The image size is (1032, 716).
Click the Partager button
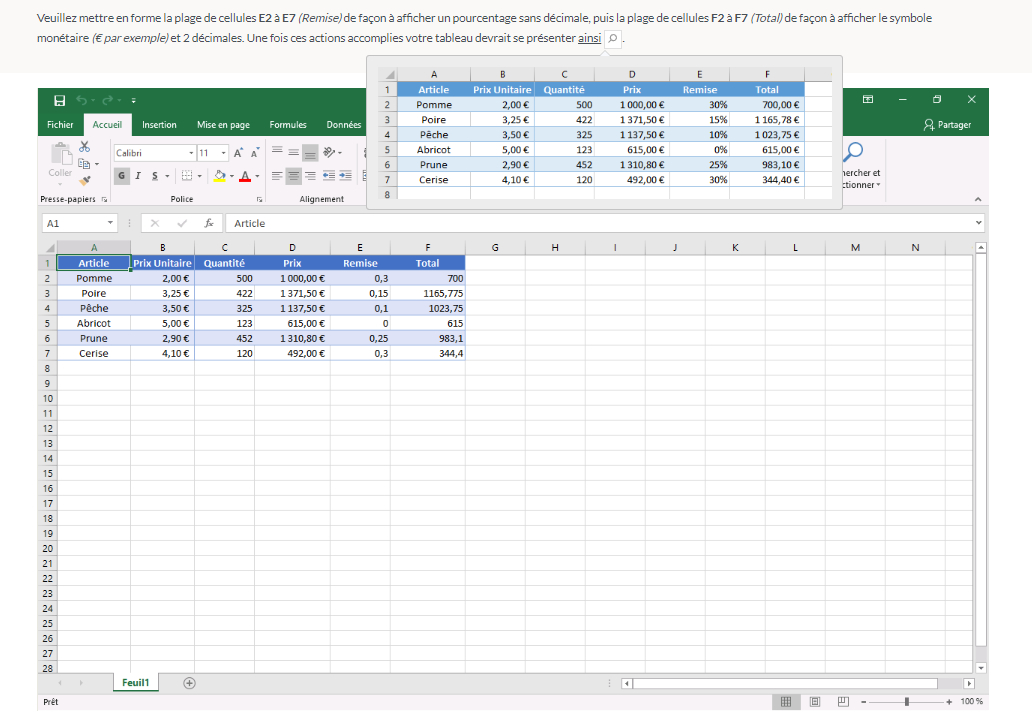pyautogui.click(x=948, y=125)
